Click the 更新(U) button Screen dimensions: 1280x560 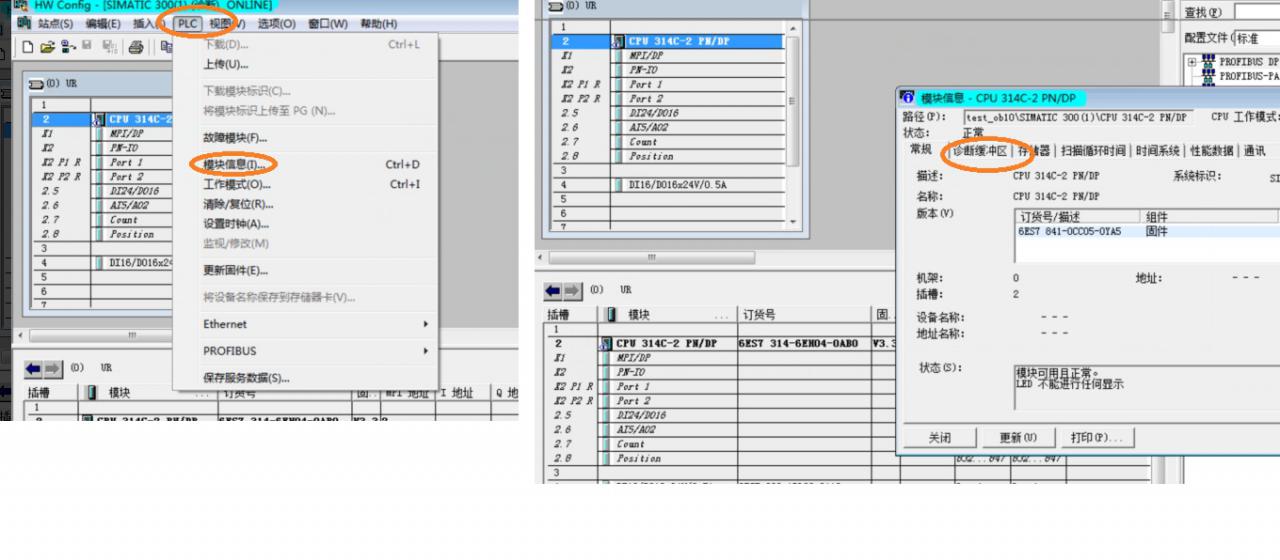click(x=1018, y=438)
